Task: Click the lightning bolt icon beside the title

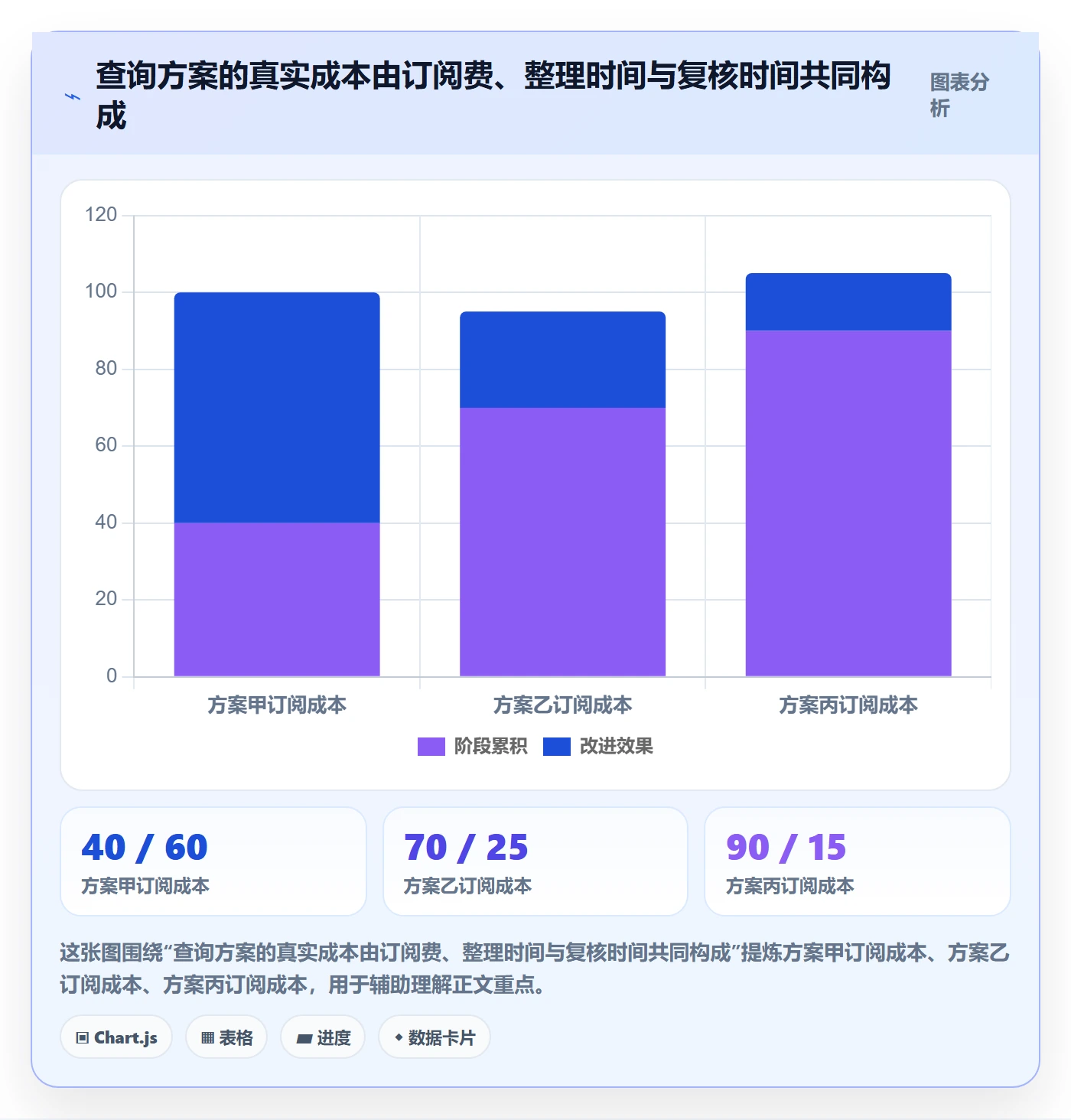Action: tap(73, 96)
